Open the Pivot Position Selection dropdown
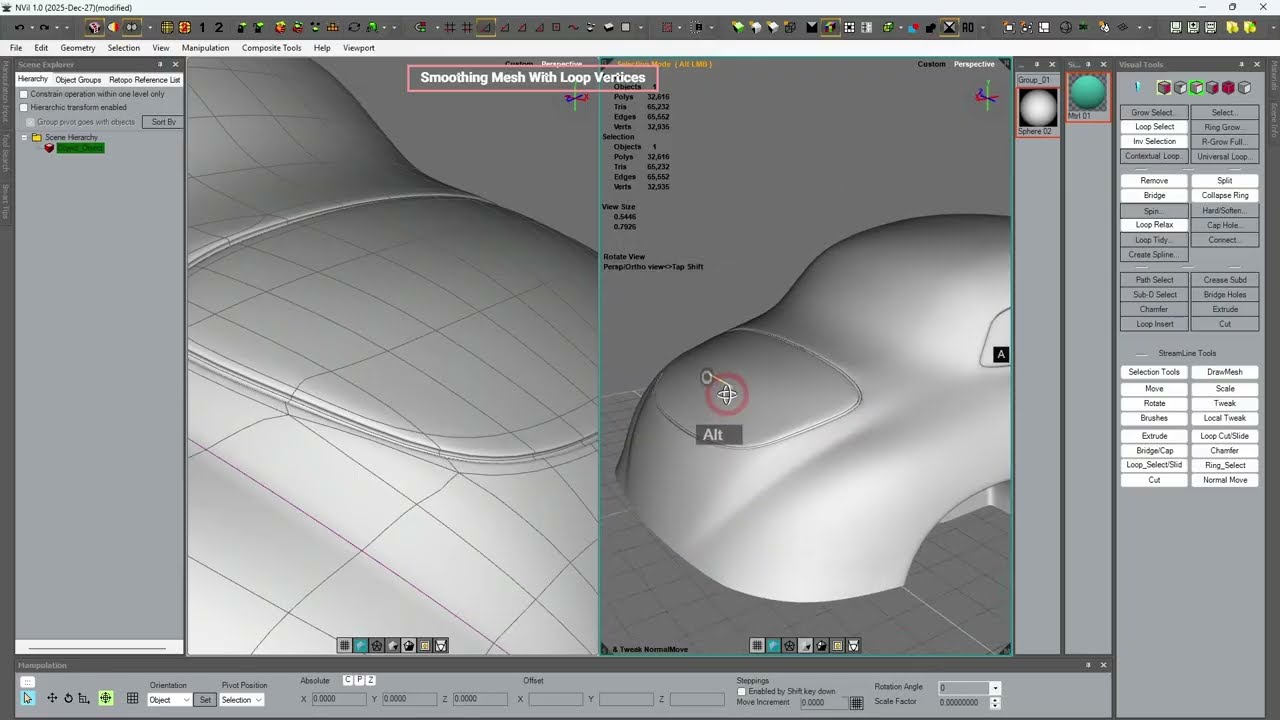1280x720 pixels. [241, 700]
